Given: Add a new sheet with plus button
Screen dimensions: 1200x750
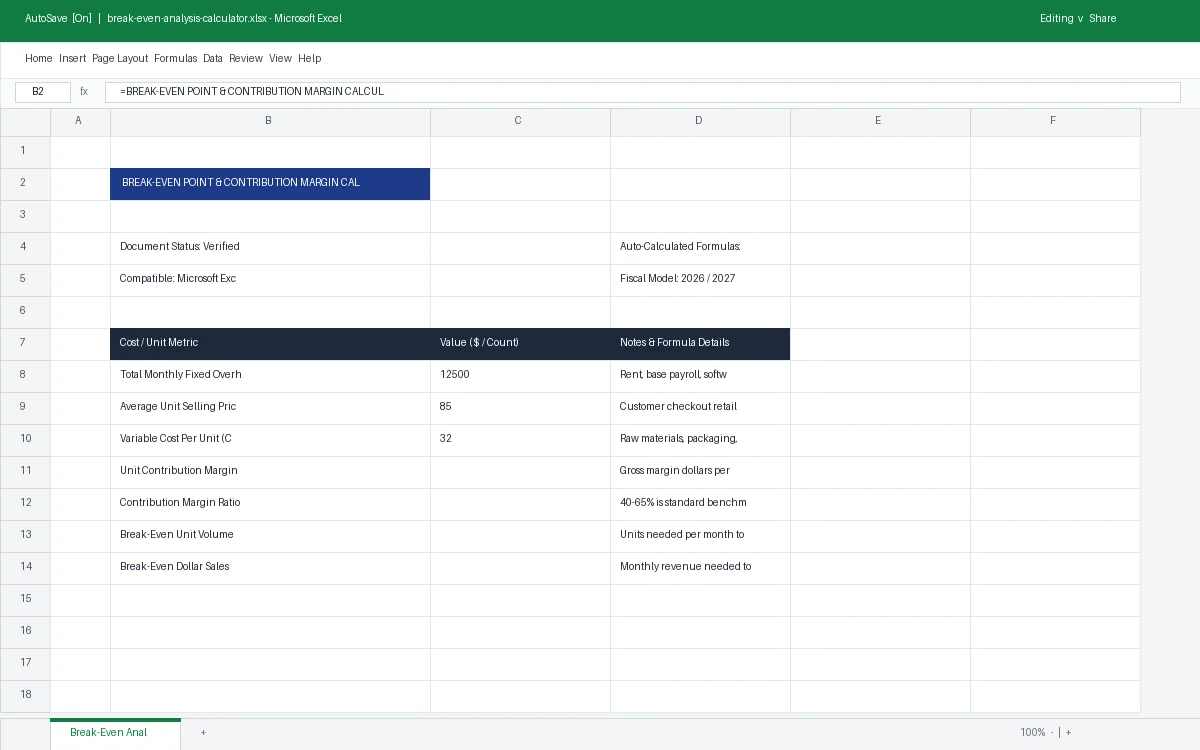Looking at the screenshot, I should point(203,733).
